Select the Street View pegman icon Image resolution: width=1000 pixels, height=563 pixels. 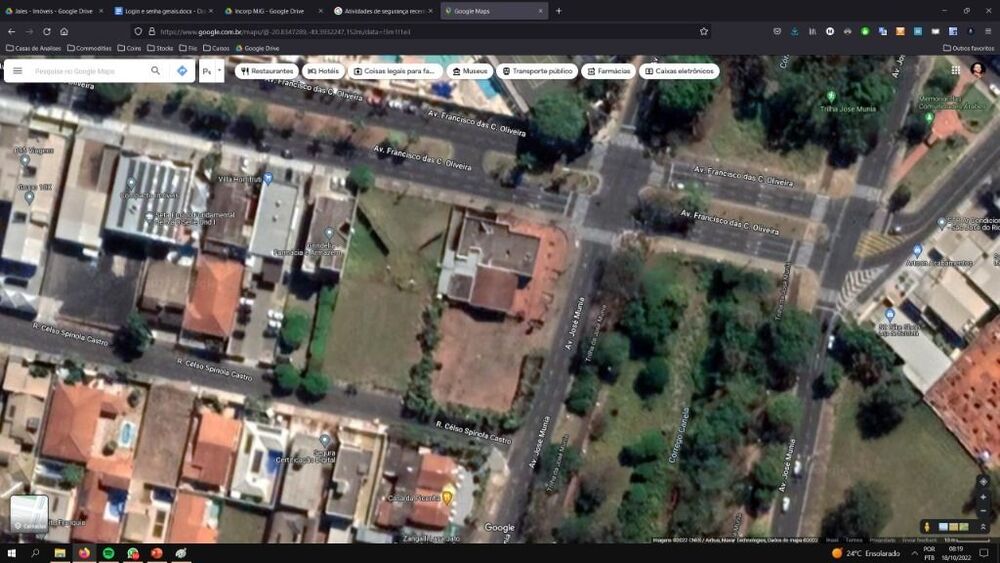coord(927,527)
